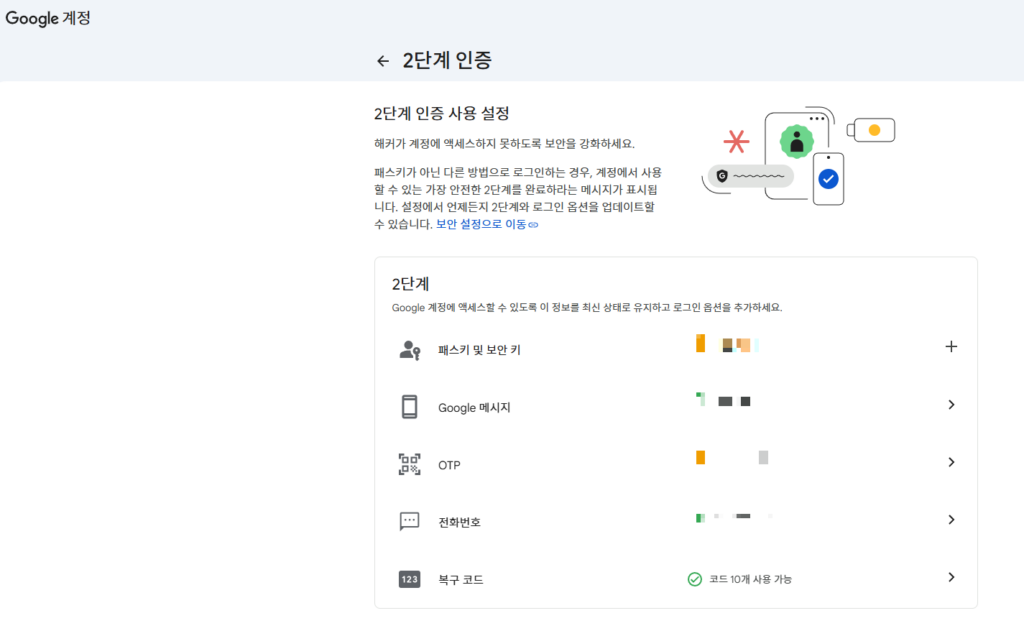Viewport: 1024px width, 626px height.
Task: Click the green checkmark next to 코드 10개 사용 가능
Action: tap(694, 577)
